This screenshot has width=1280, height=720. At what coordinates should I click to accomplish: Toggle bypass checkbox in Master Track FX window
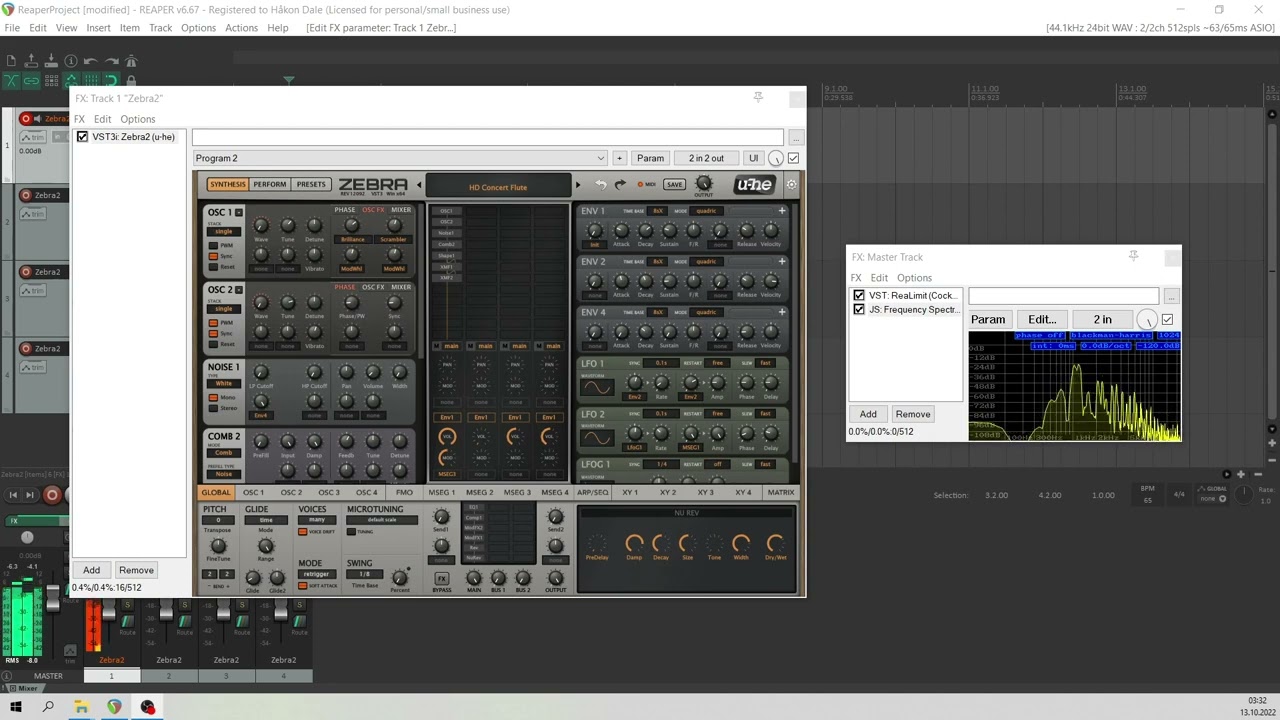[x=1167, y=320]
